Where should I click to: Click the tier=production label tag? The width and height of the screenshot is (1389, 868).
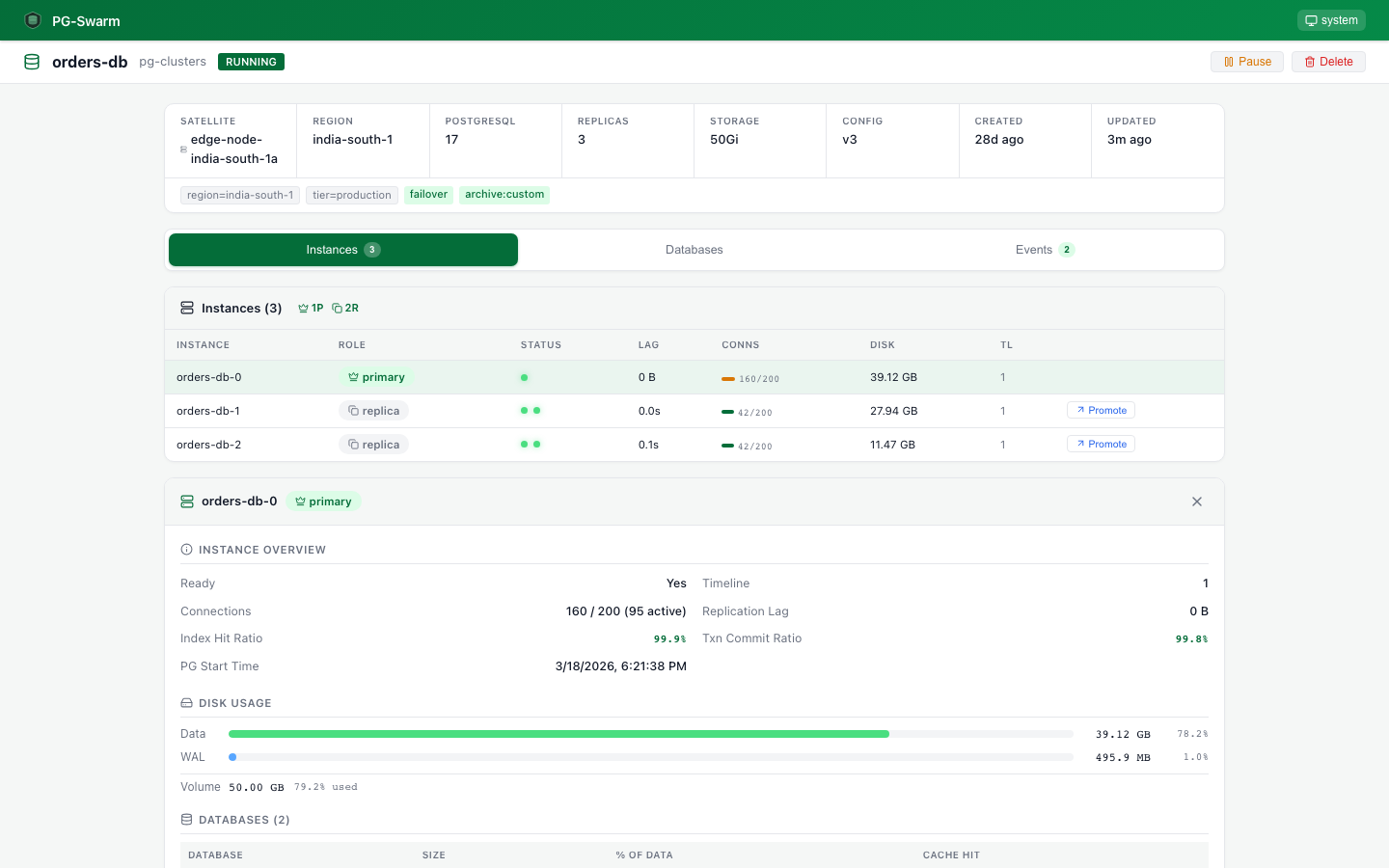click(352, 195)
